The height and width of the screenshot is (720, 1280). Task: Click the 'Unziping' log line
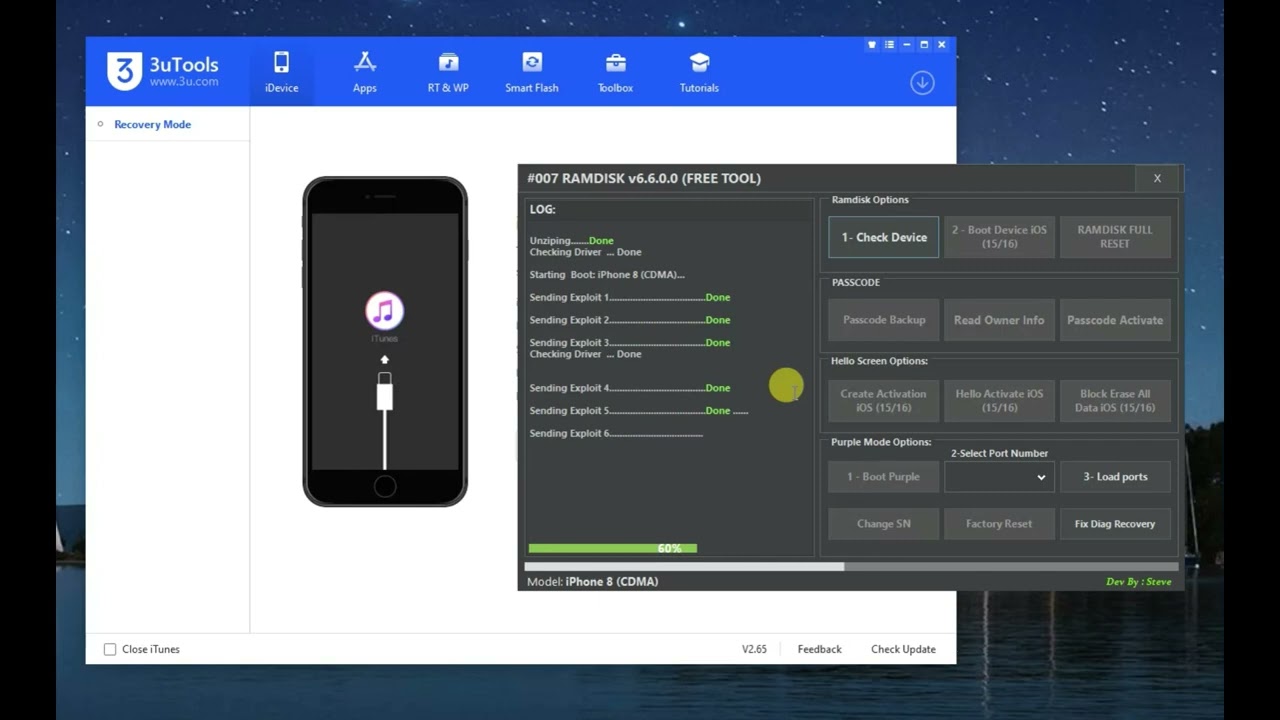tap(571, 240)
